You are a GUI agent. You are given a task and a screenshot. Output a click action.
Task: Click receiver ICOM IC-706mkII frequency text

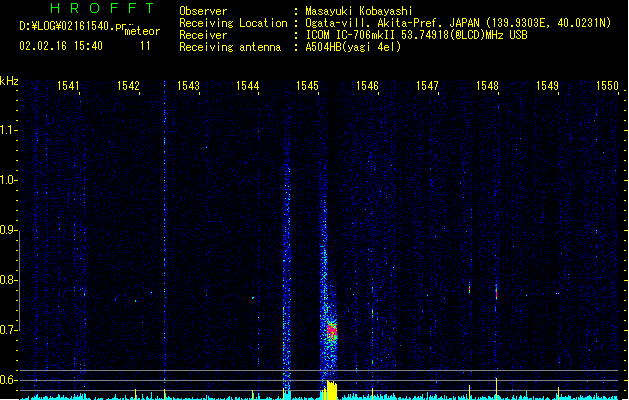click(416, 35)
